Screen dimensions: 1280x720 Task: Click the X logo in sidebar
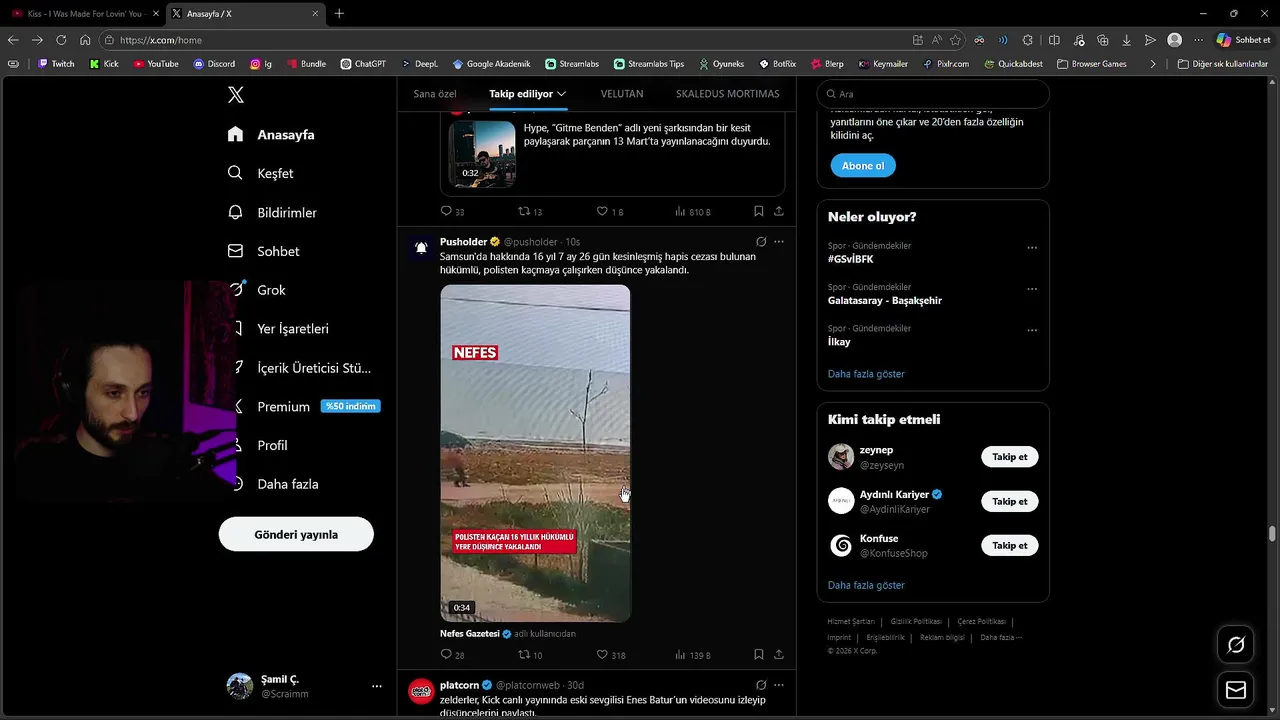point(236,95)
